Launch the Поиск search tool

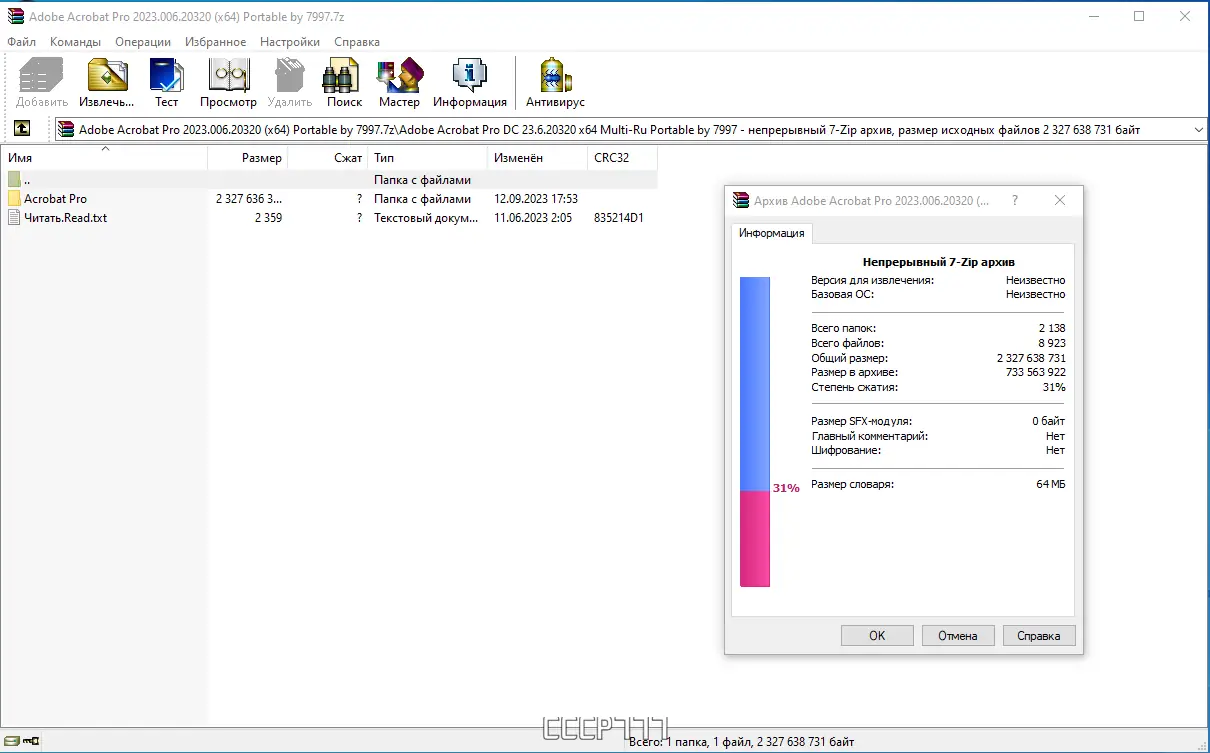pyautogui.click(x=342, y=82)
